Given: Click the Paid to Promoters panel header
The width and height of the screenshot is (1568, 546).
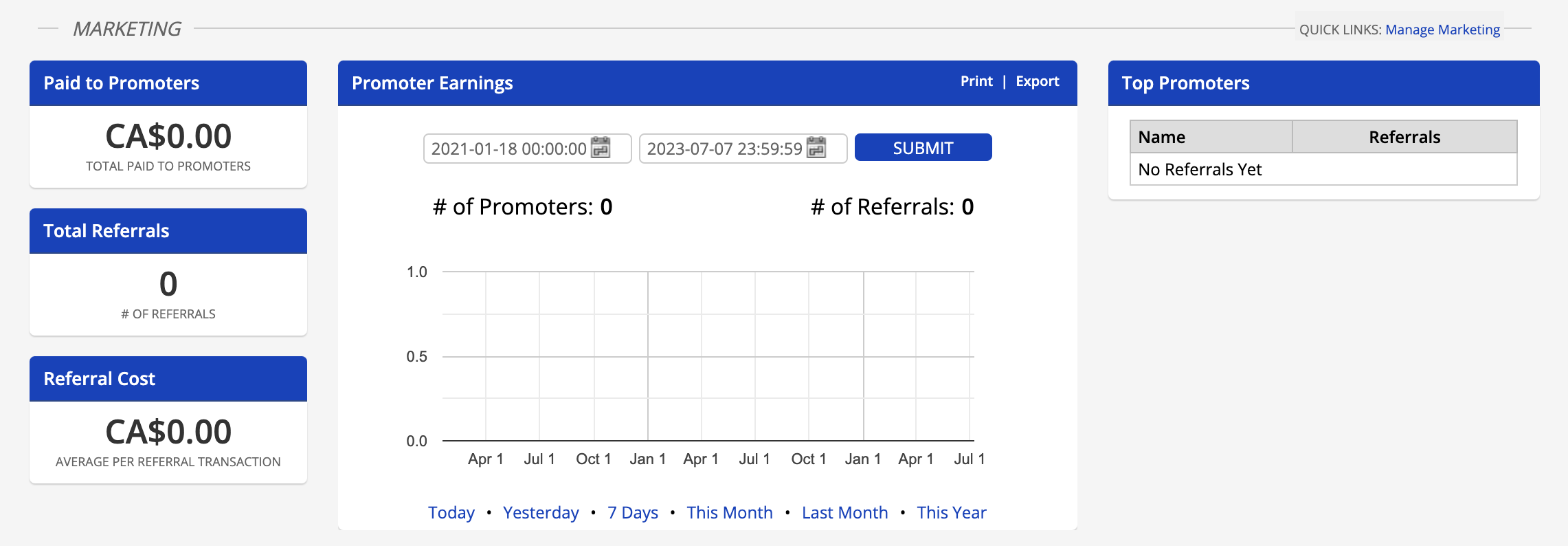Looking at the screenshot, I should click(x=168, y=83).
